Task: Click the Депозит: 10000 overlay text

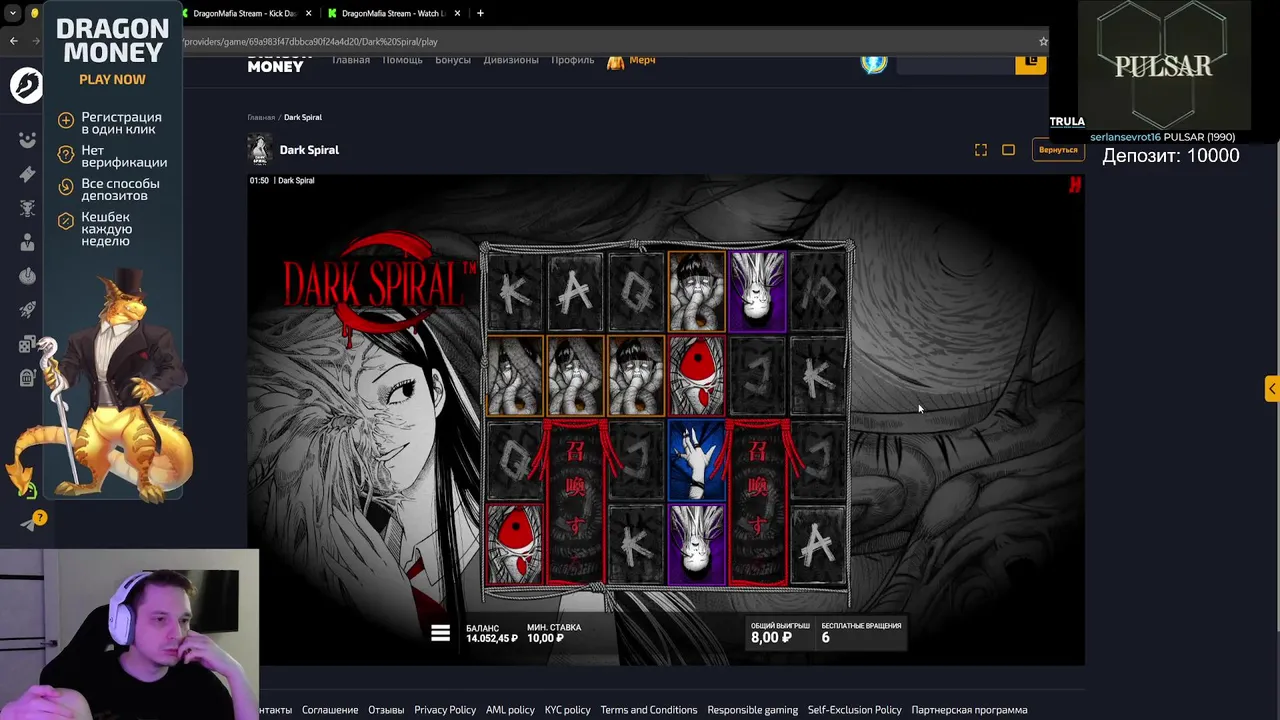Action: point(1171,156)
